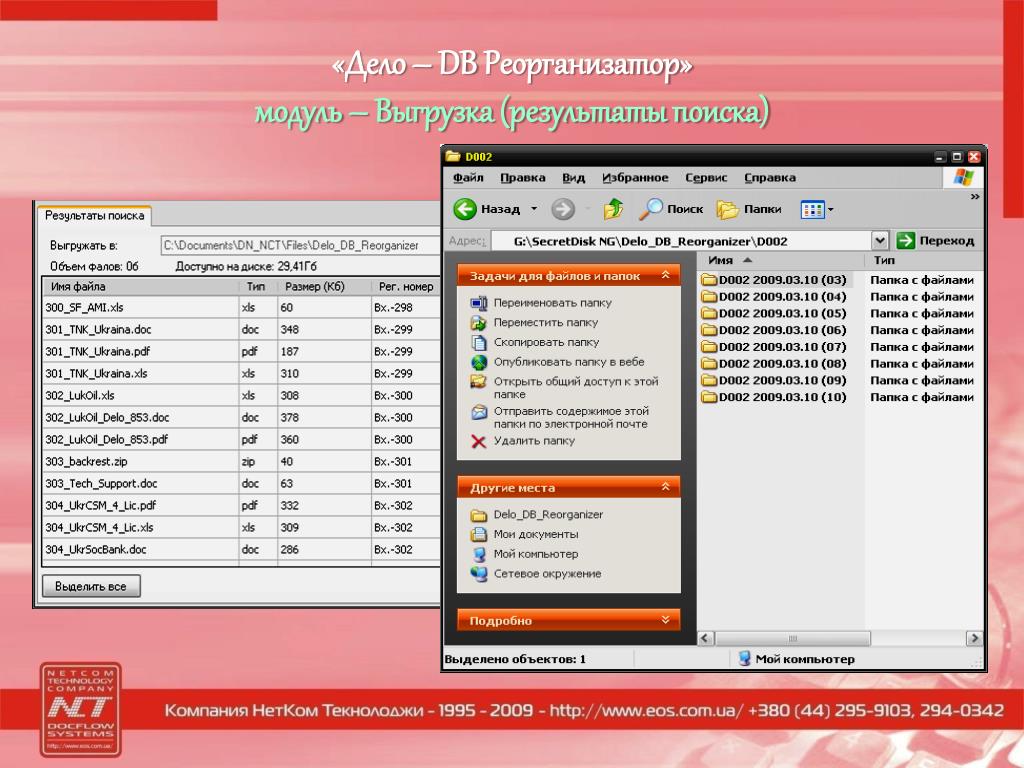The image size is (1024, 768).
Task: Open the Справка menu
Action: point(769,178)
